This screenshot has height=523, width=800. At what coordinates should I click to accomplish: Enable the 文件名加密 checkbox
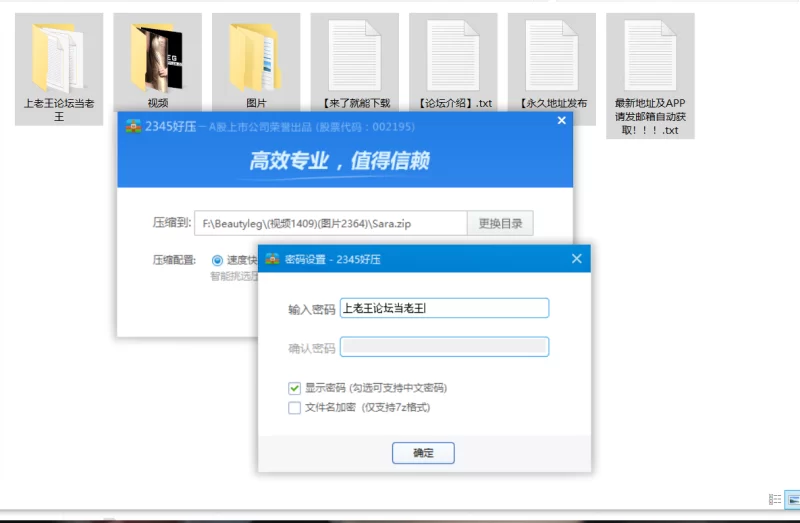tap(294, 408)
